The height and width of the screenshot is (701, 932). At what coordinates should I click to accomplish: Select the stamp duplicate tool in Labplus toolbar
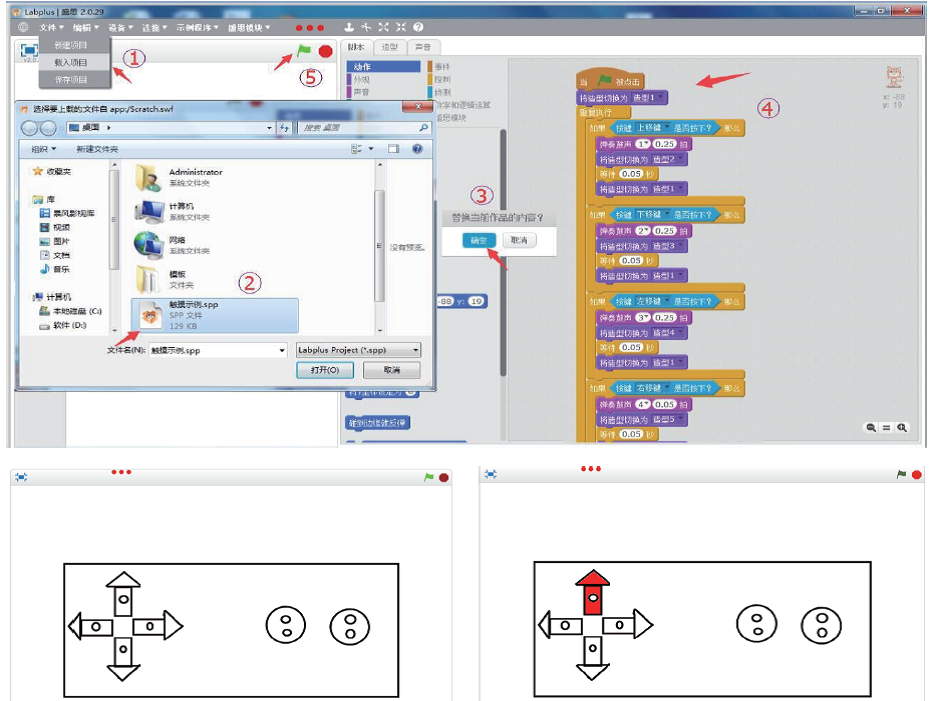click(349, 27)
